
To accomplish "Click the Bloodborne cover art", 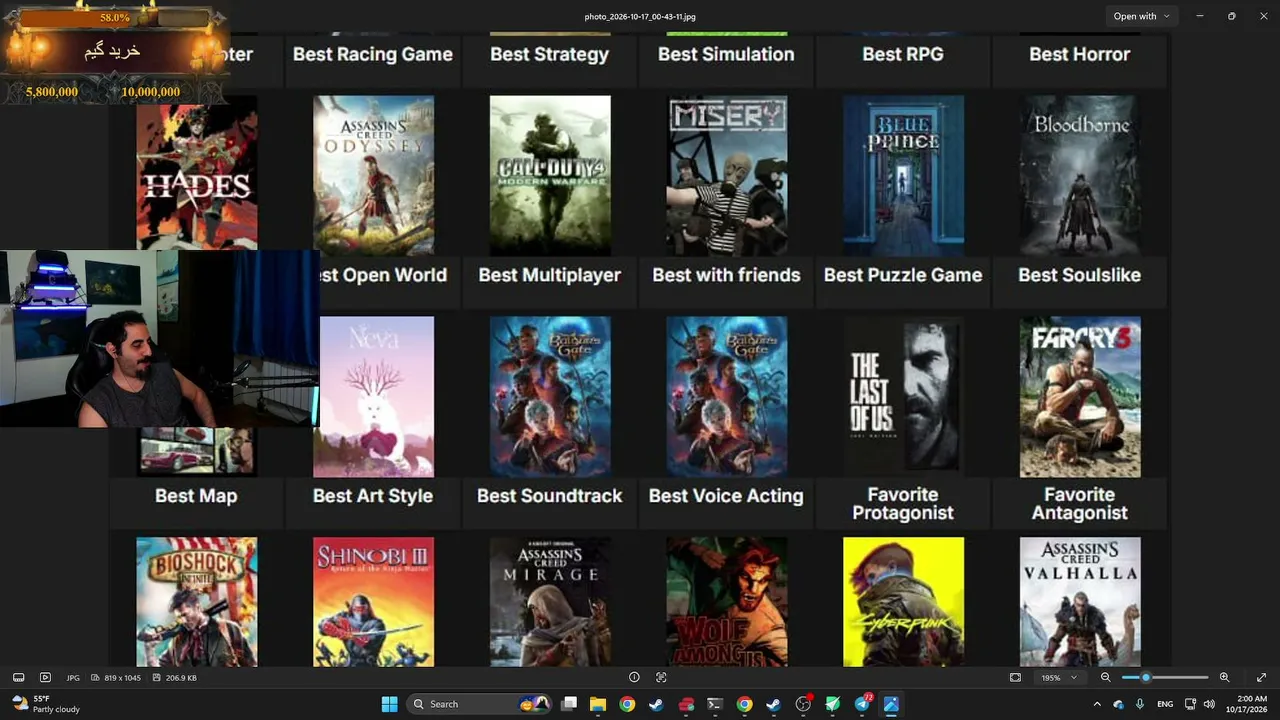I will point(1080,175).
